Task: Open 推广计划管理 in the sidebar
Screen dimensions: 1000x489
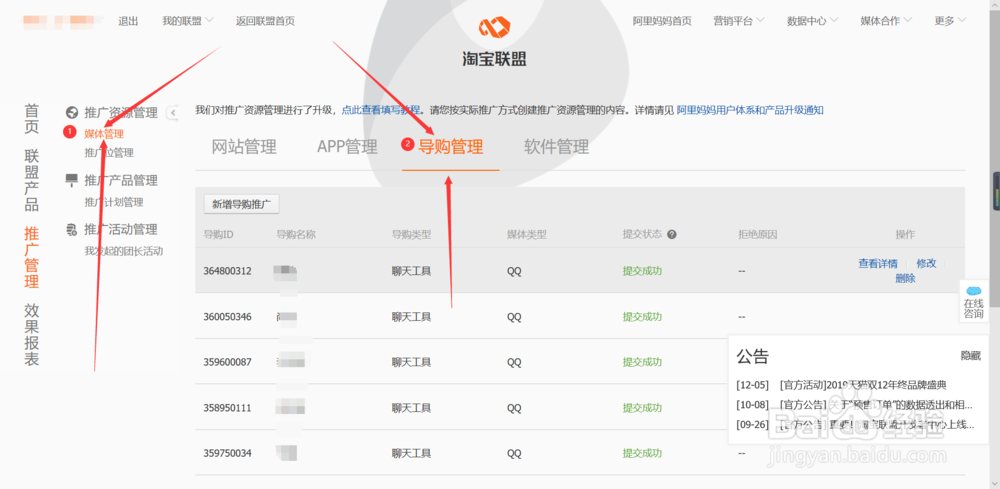Action: 114,202
